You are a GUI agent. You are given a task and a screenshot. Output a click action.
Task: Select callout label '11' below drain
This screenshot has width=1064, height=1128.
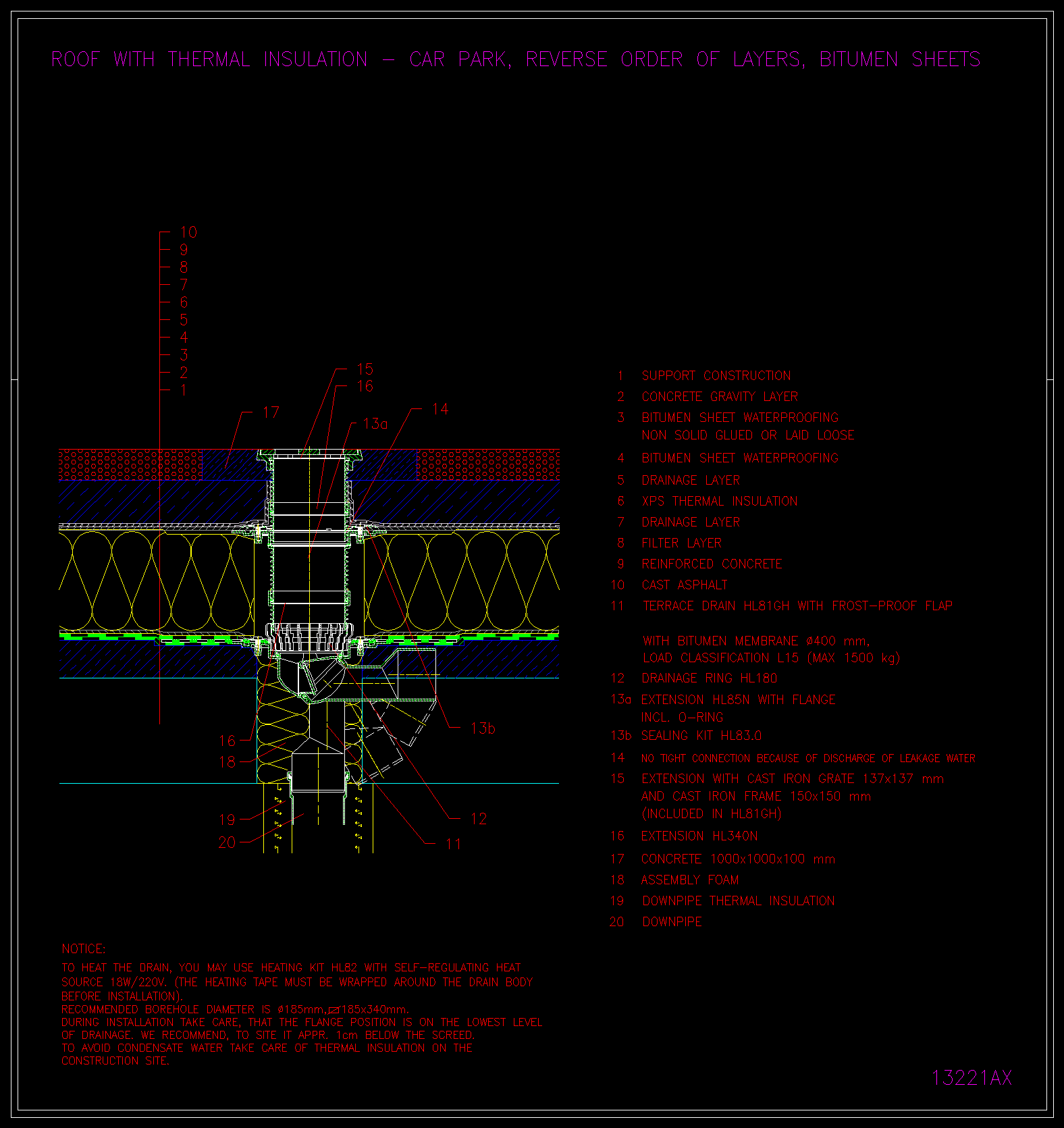pos(453,844)
